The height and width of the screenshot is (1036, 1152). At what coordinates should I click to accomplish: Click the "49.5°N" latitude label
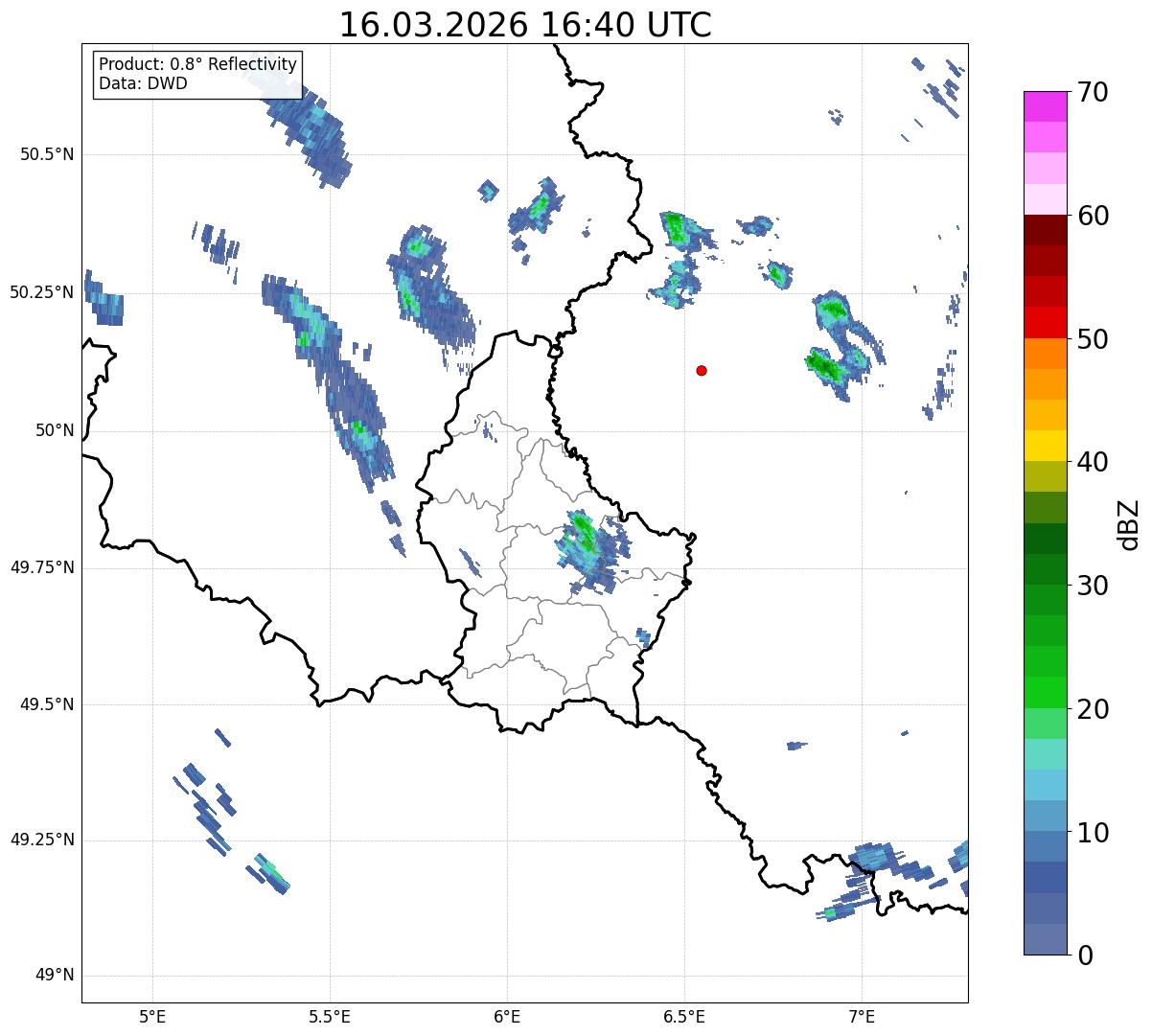pos(48,704)
